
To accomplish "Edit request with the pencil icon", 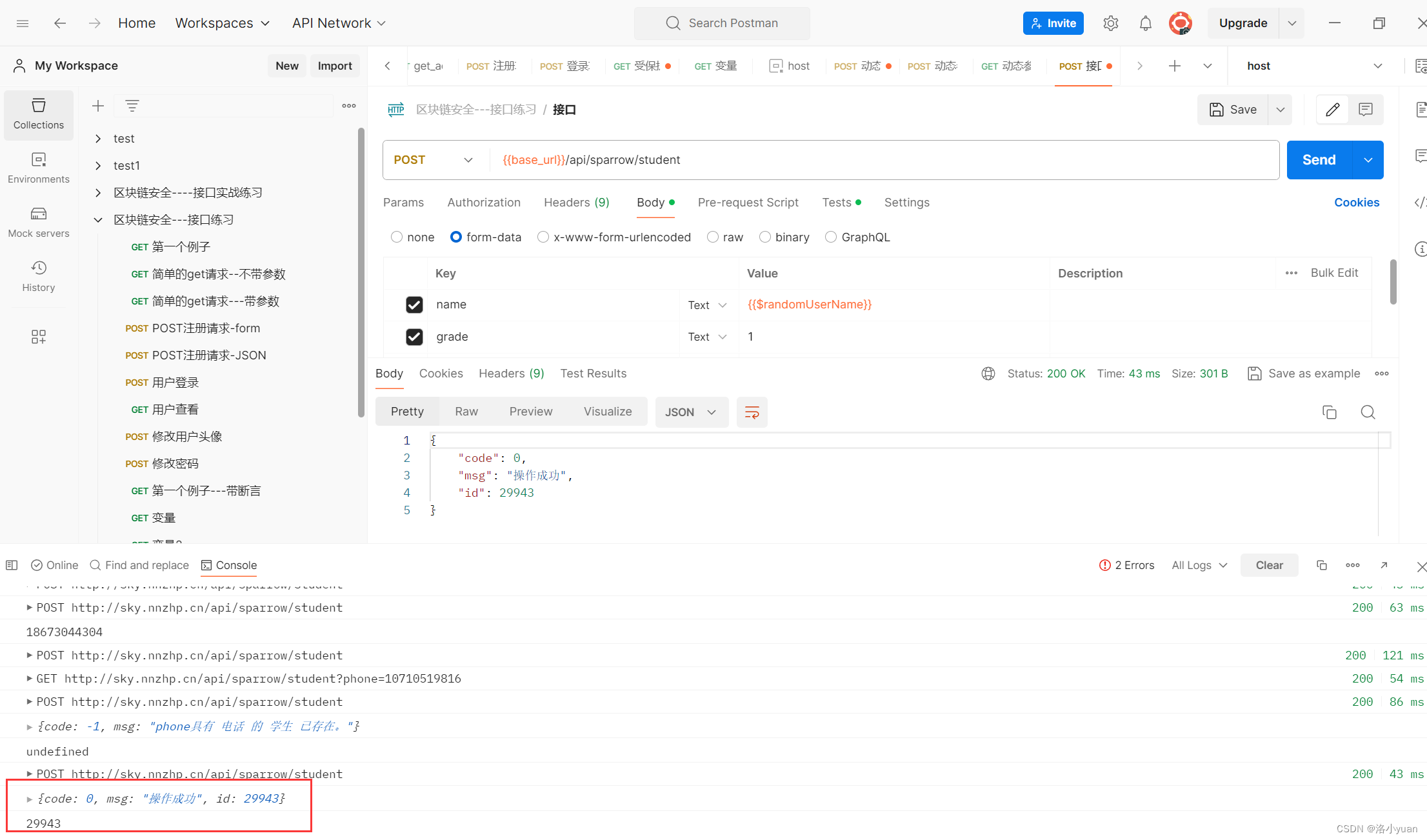I will [1332, 110].
